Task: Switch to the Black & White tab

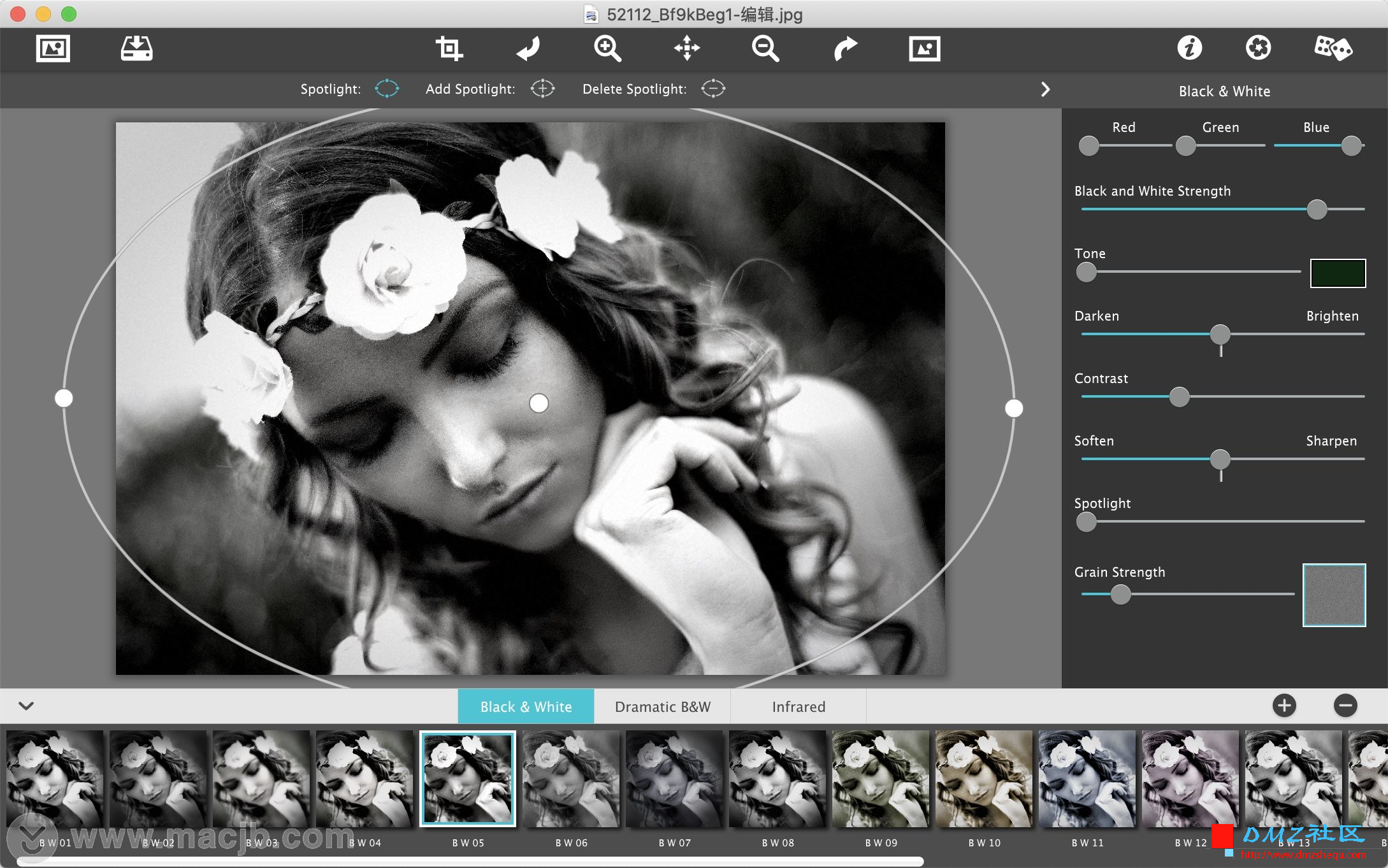Action: 526,707
